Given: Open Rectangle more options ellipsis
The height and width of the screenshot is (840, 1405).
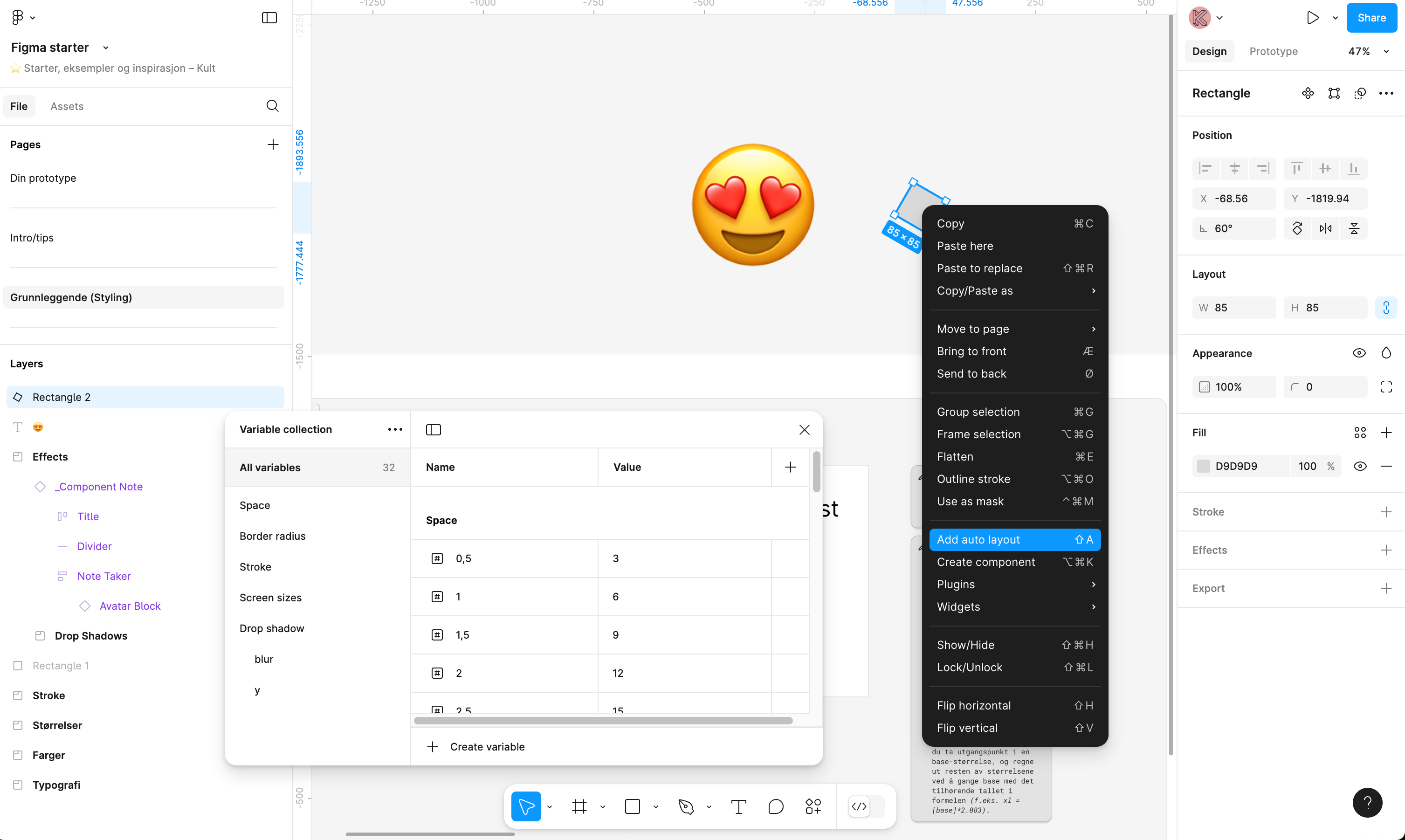Looking at the screenshot, I should click(1386, 93).
